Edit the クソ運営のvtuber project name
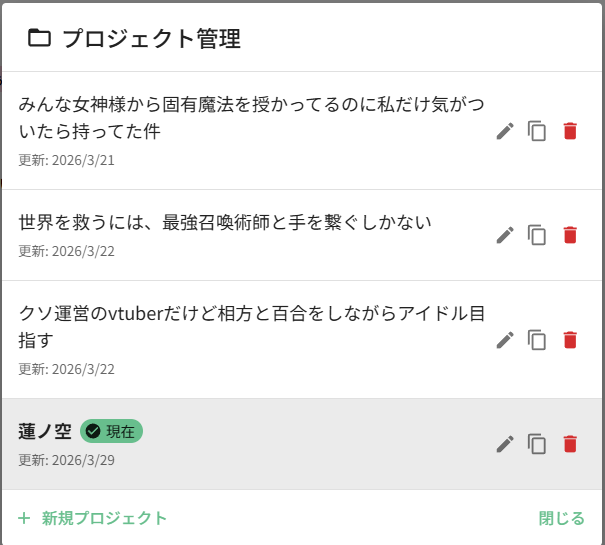This screenshot has height=545, width=605. coord(505,340)
